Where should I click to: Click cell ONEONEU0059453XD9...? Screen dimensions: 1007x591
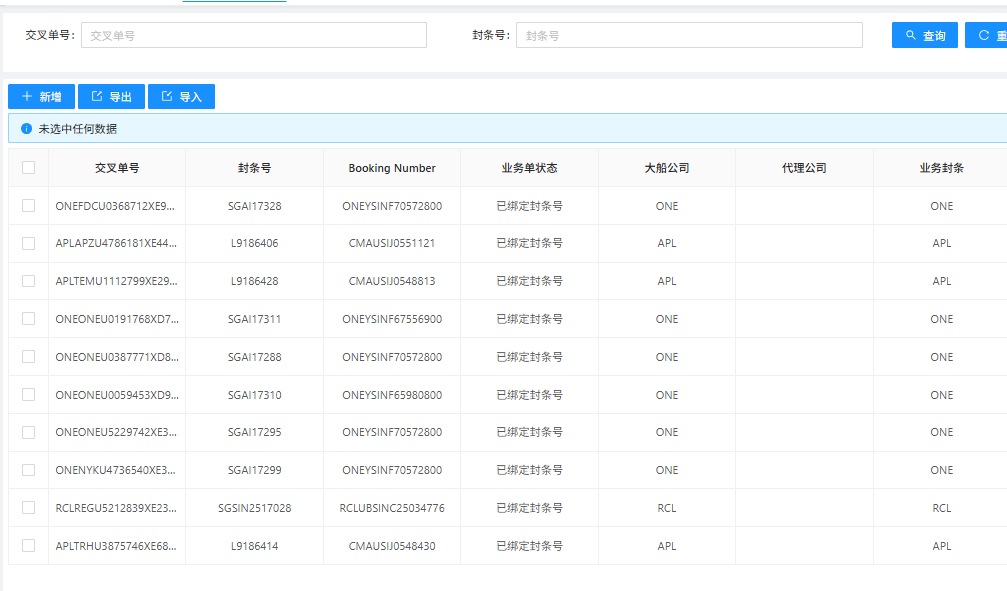click(117, 394)
